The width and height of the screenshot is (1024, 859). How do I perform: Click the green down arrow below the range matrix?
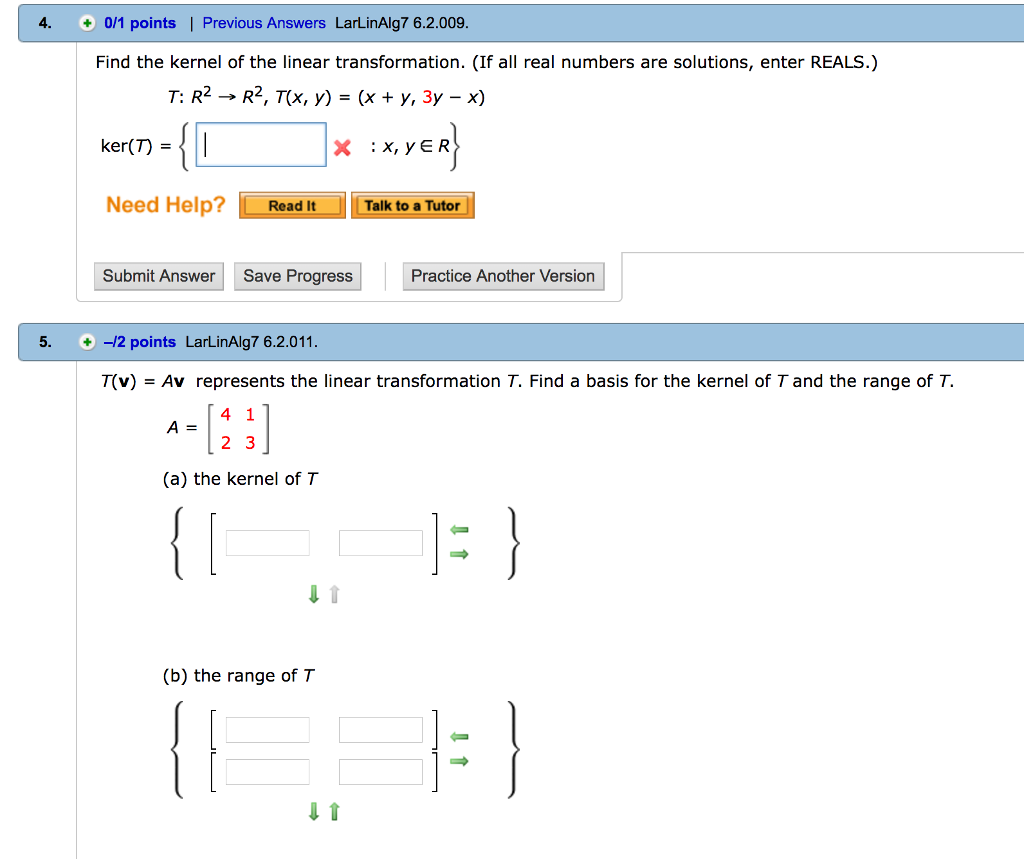coord(312,812)
